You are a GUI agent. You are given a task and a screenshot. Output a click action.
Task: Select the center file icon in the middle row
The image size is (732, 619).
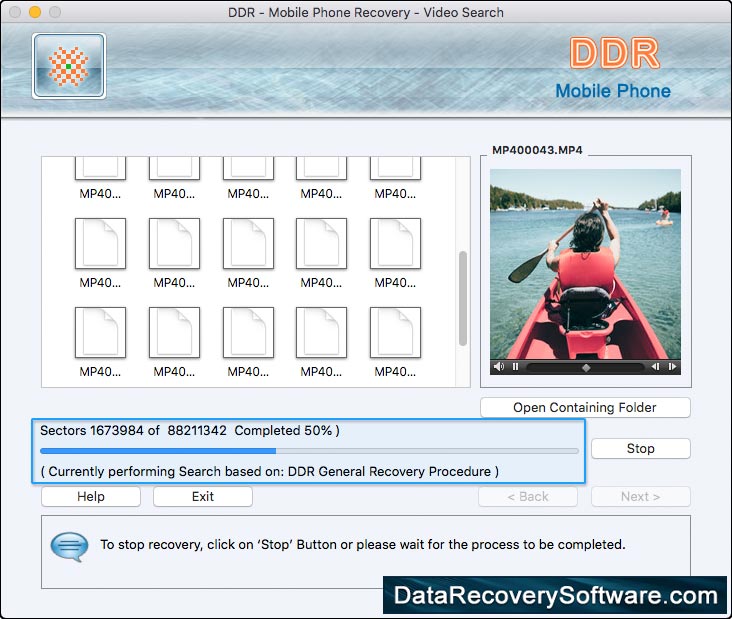(248, 243)
